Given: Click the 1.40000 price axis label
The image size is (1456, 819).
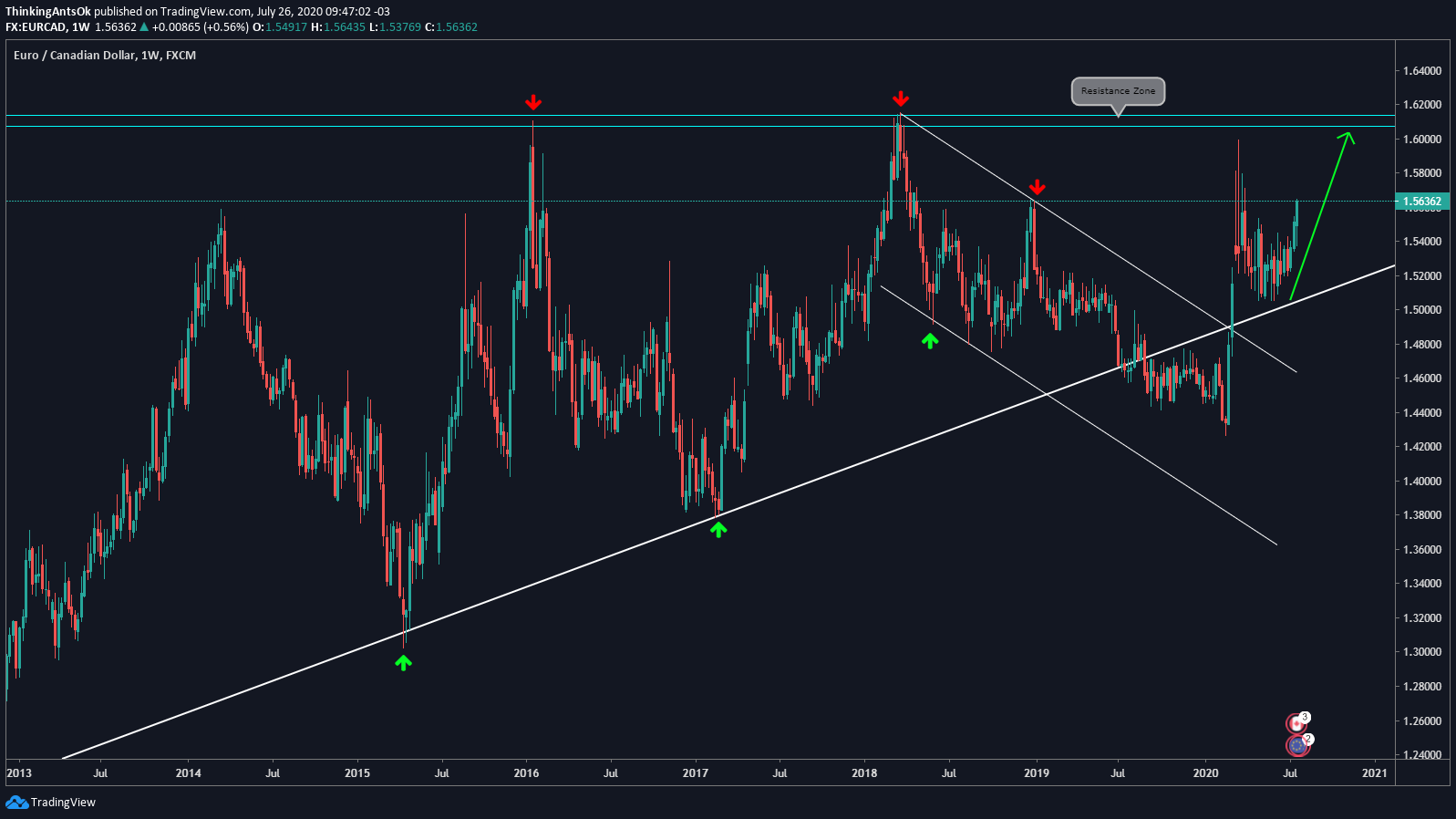Looking at the screenshot, I should (x=1422, y=481).
